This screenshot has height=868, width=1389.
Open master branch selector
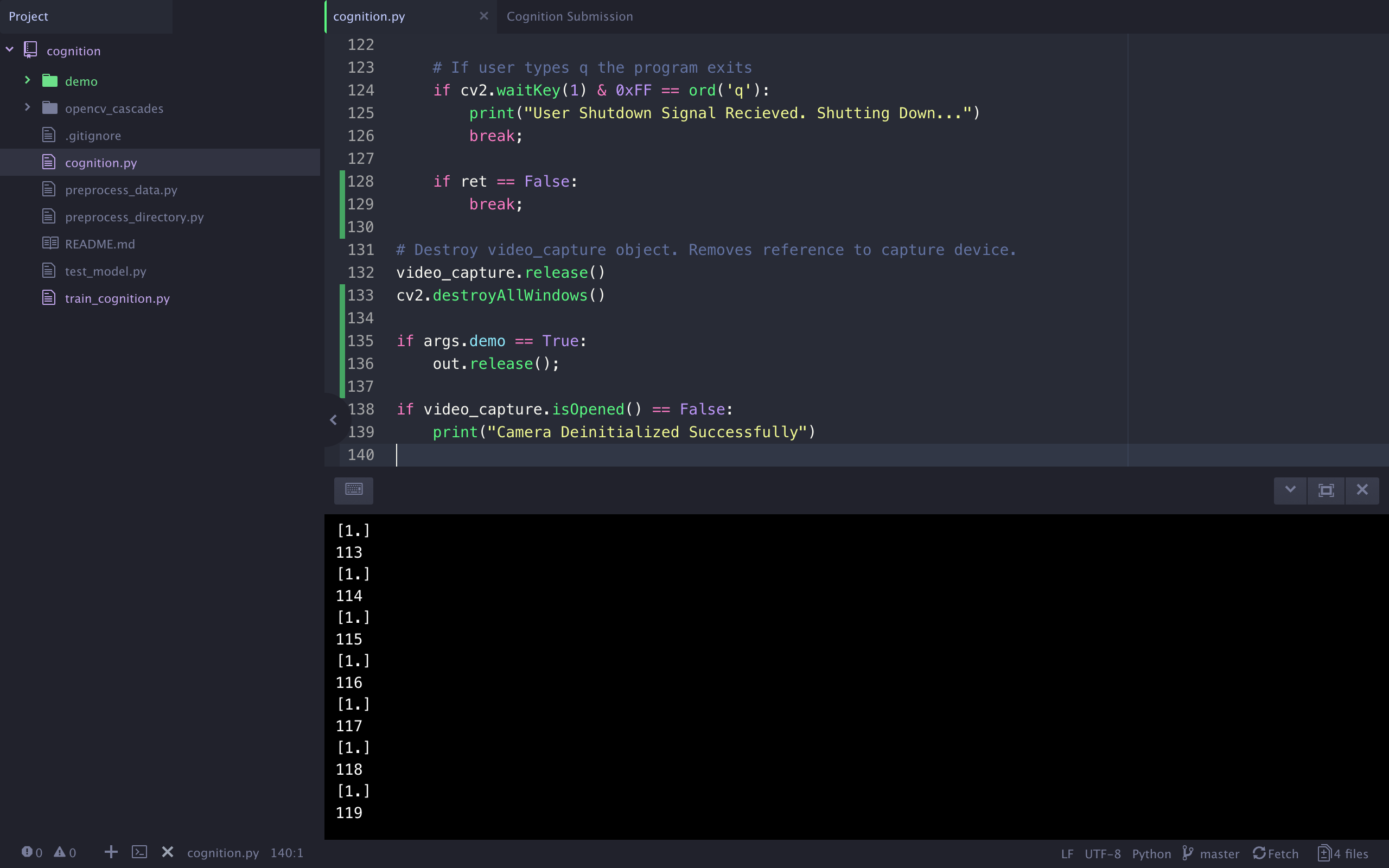(1211, 854)
